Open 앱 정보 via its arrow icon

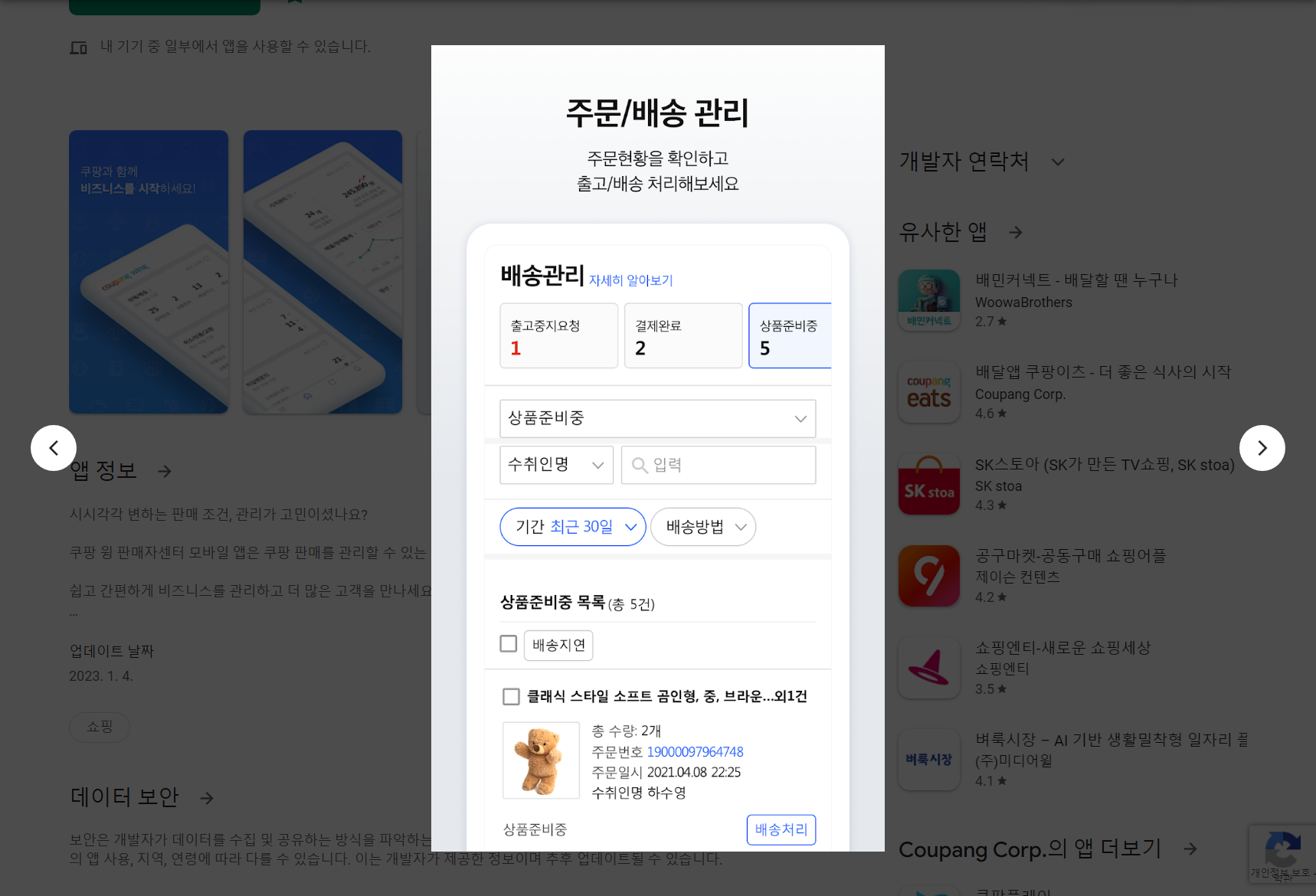click(165, 471)
